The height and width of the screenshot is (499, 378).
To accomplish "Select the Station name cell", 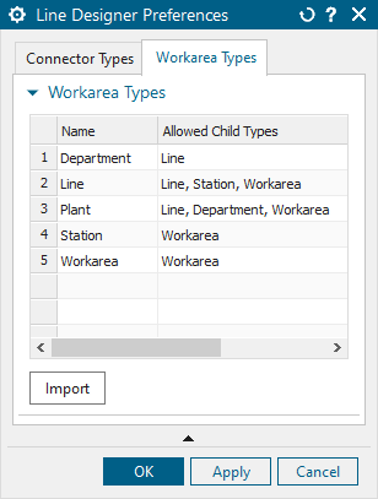I will [x=107, y=235].
